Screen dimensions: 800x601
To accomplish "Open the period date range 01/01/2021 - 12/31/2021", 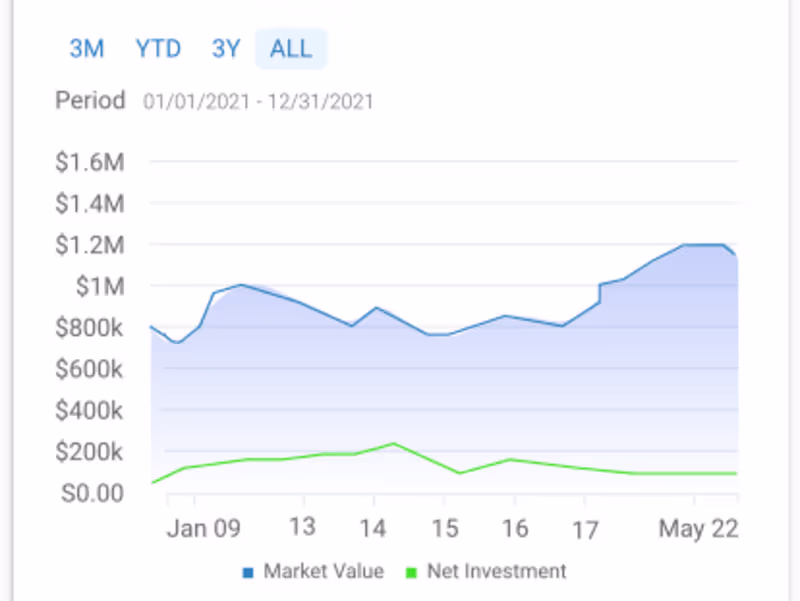I will pyautogui.click(x=258, y=101).
